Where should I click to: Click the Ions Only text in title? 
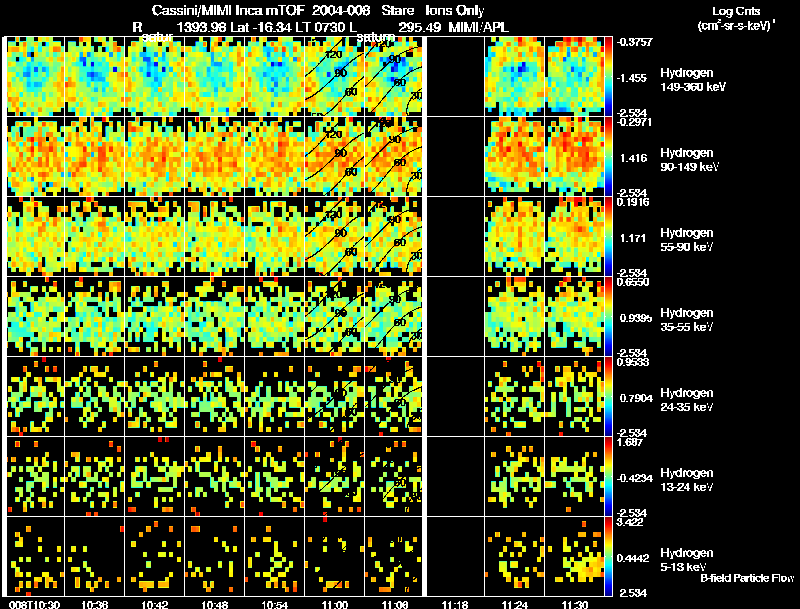tap(455, 10)
